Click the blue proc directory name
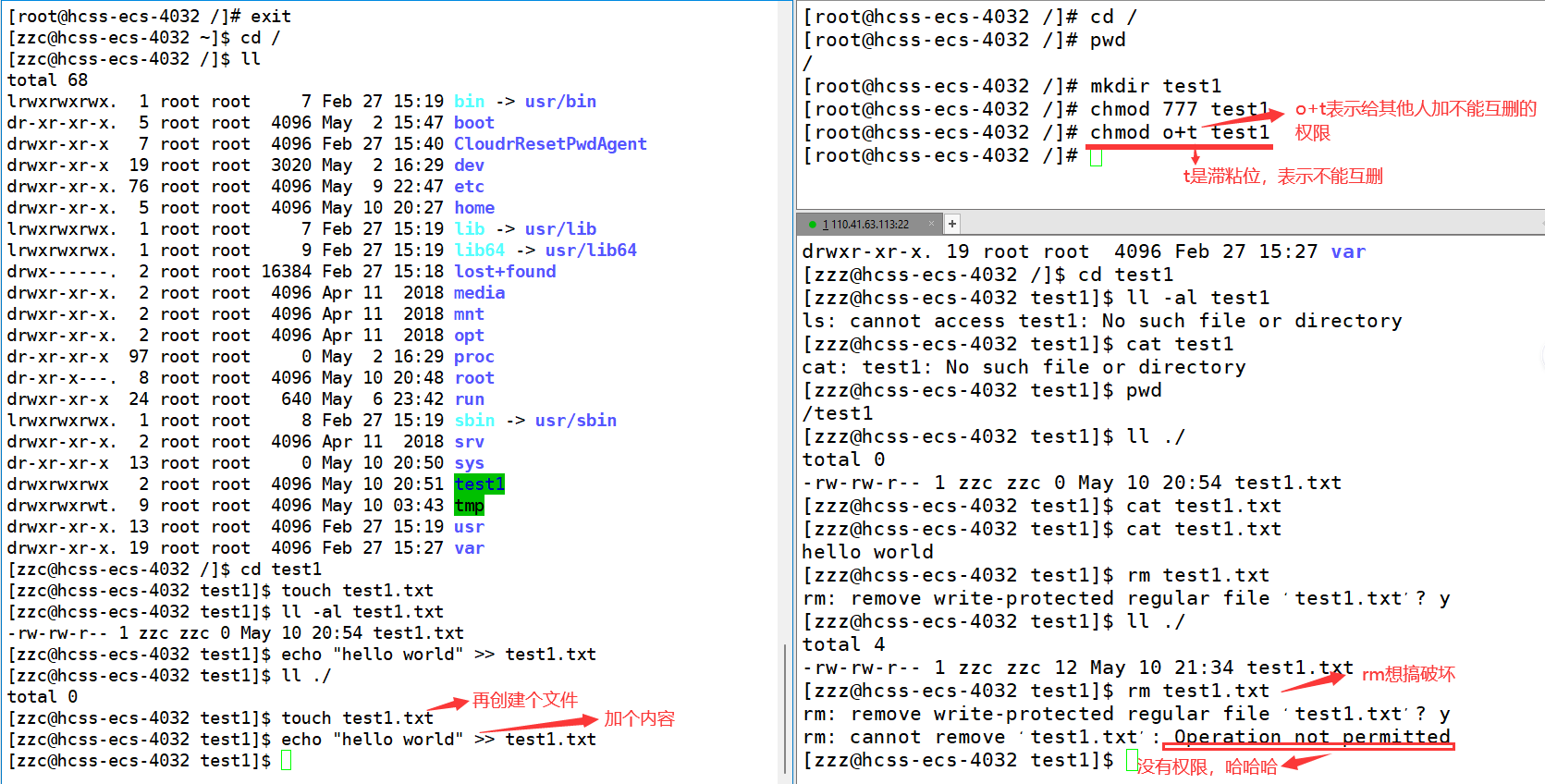Viewport: 1545px width, 784px height. pyautogui.click(x=474, y=357)
